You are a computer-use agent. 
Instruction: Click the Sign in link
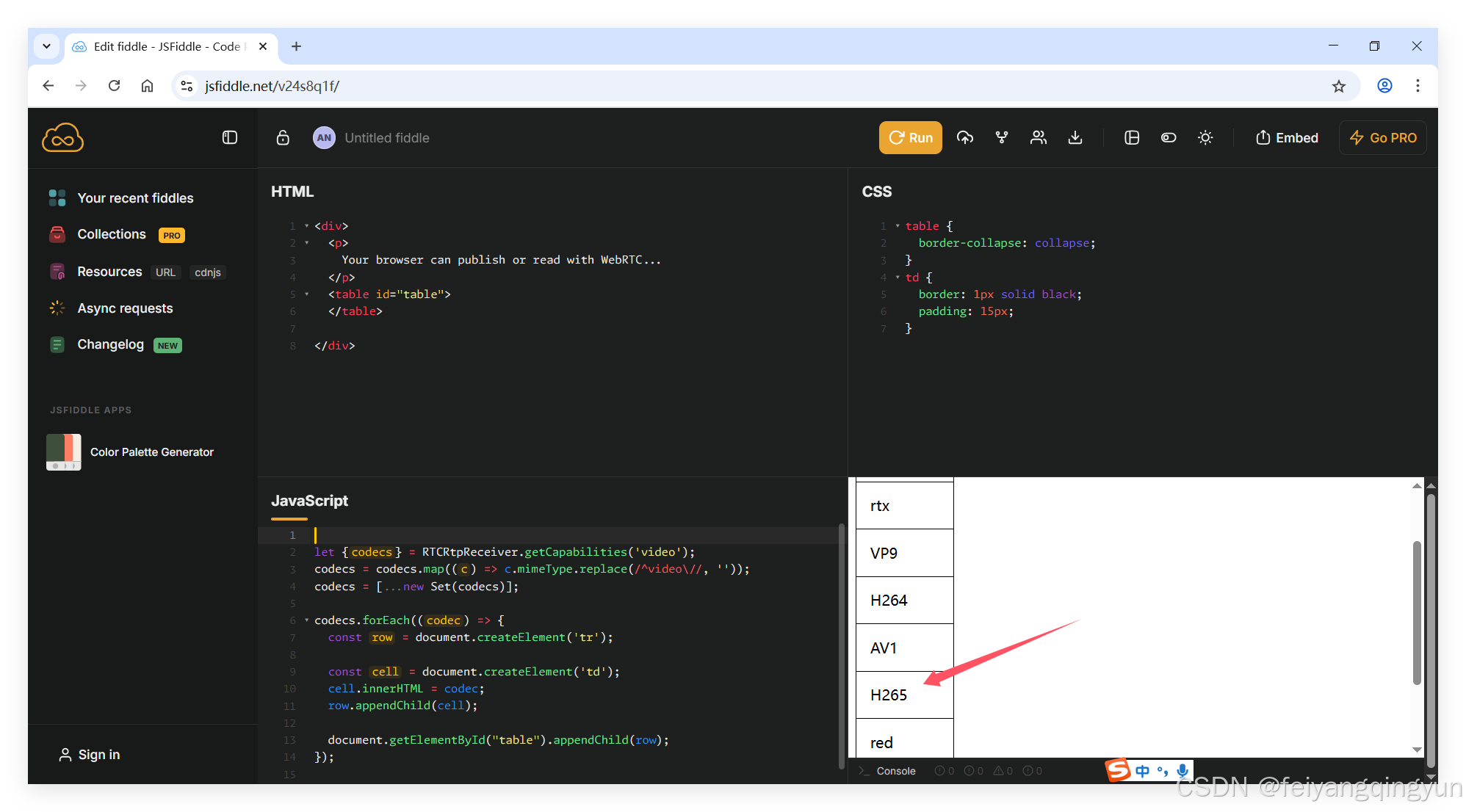pyautogui.click(x=98, y=755)
